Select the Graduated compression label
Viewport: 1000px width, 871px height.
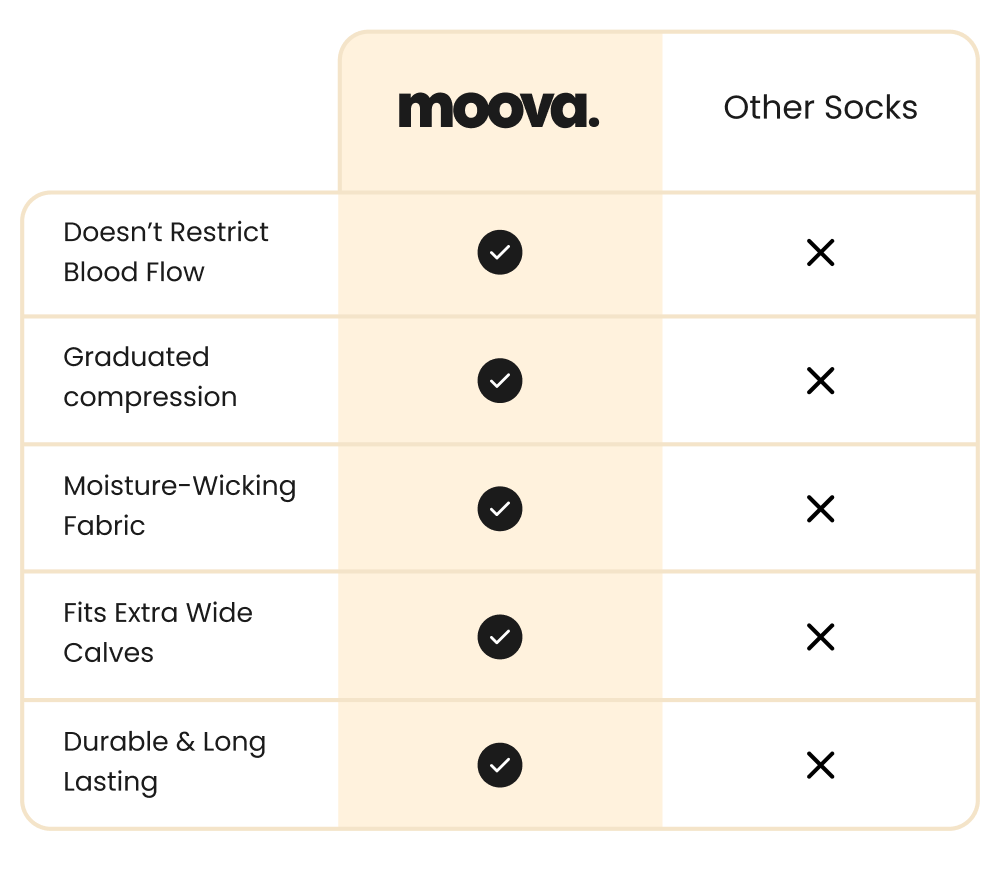click(x=151, y=377)
